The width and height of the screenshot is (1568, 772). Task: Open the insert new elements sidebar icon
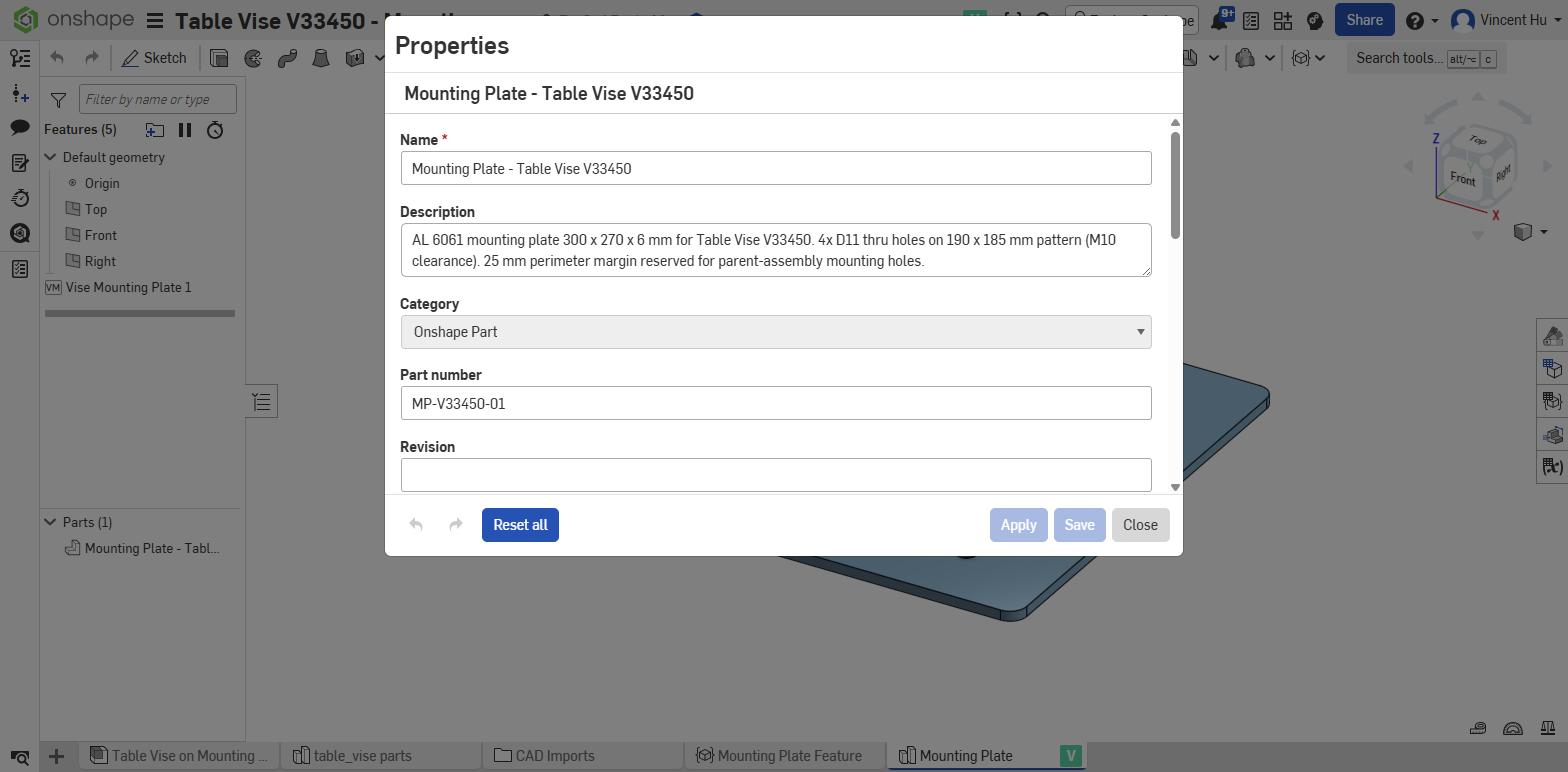point(20,94)
